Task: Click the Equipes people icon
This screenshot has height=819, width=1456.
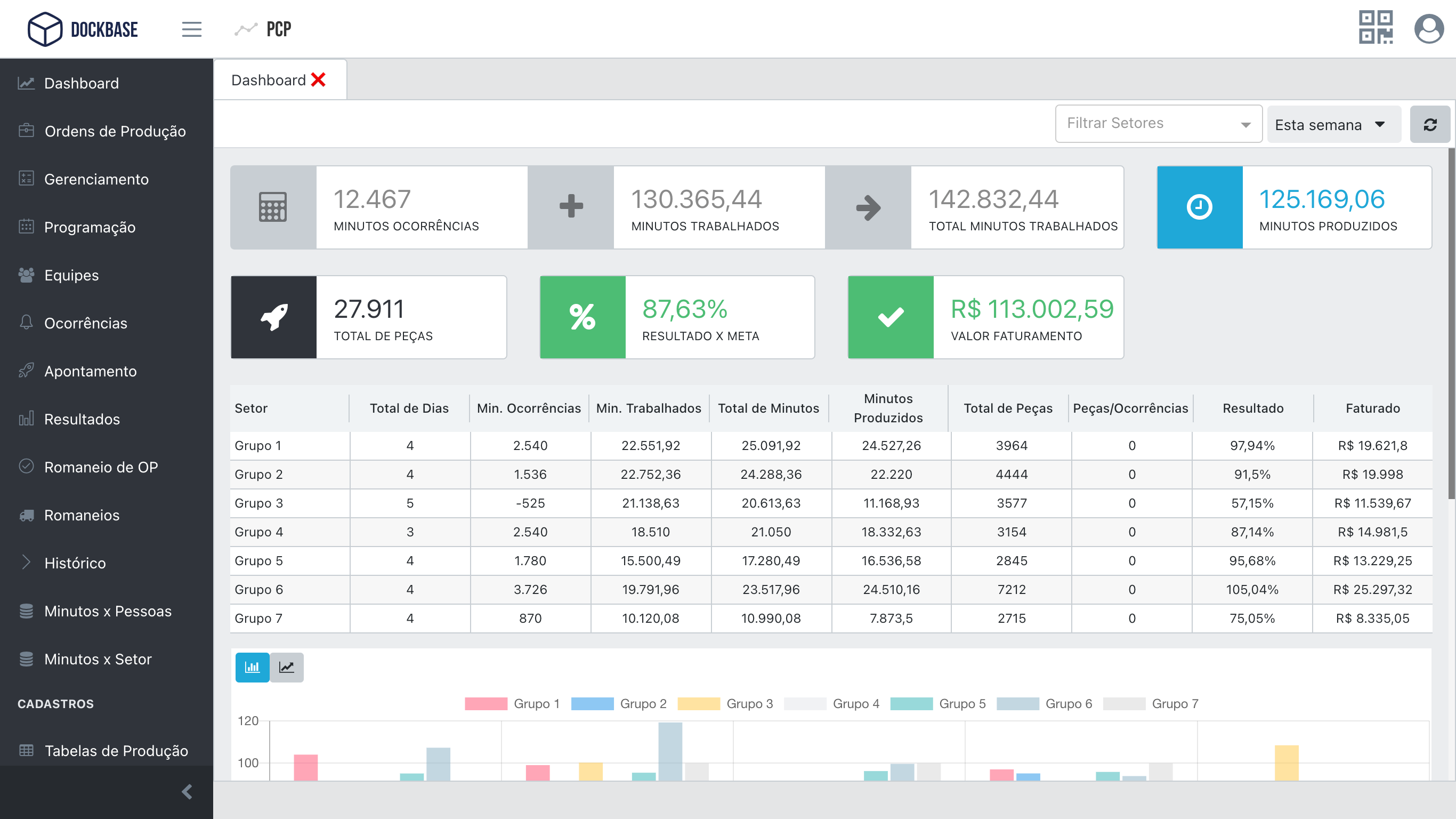Action: click(x=26, y=275)
